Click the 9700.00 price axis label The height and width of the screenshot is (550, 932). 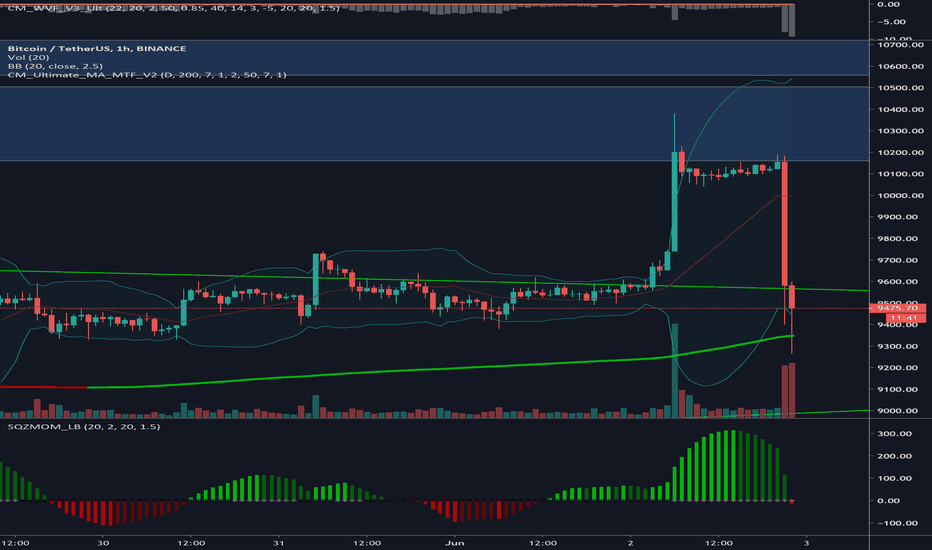[x=898, y=260]
